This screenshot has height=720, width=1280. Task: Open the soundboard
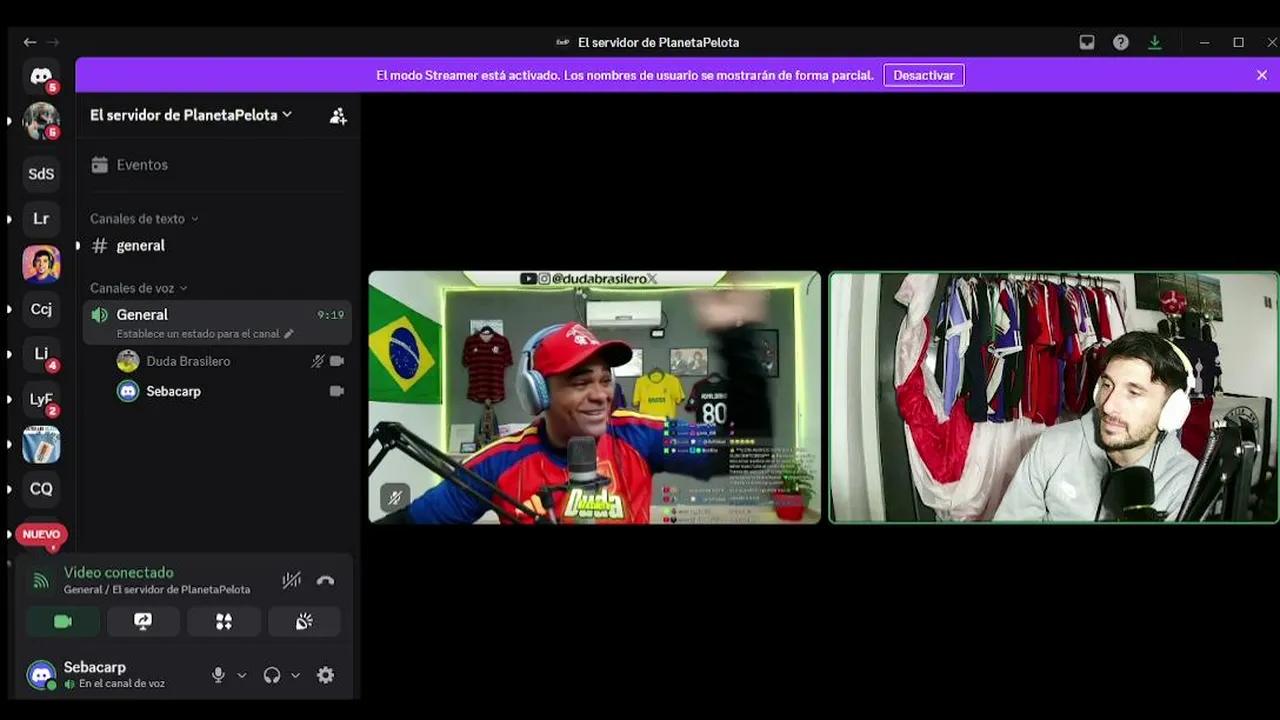[x=304, y=621]
